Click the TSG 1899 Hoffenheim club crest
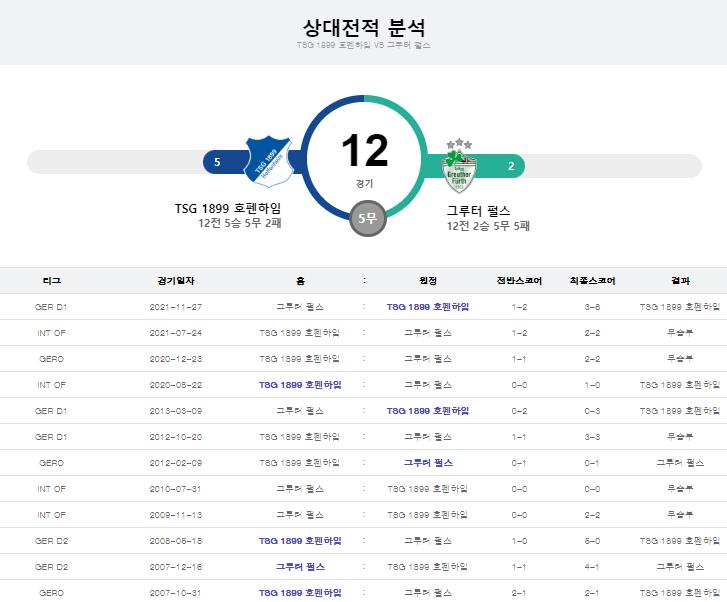 (268, 161)
